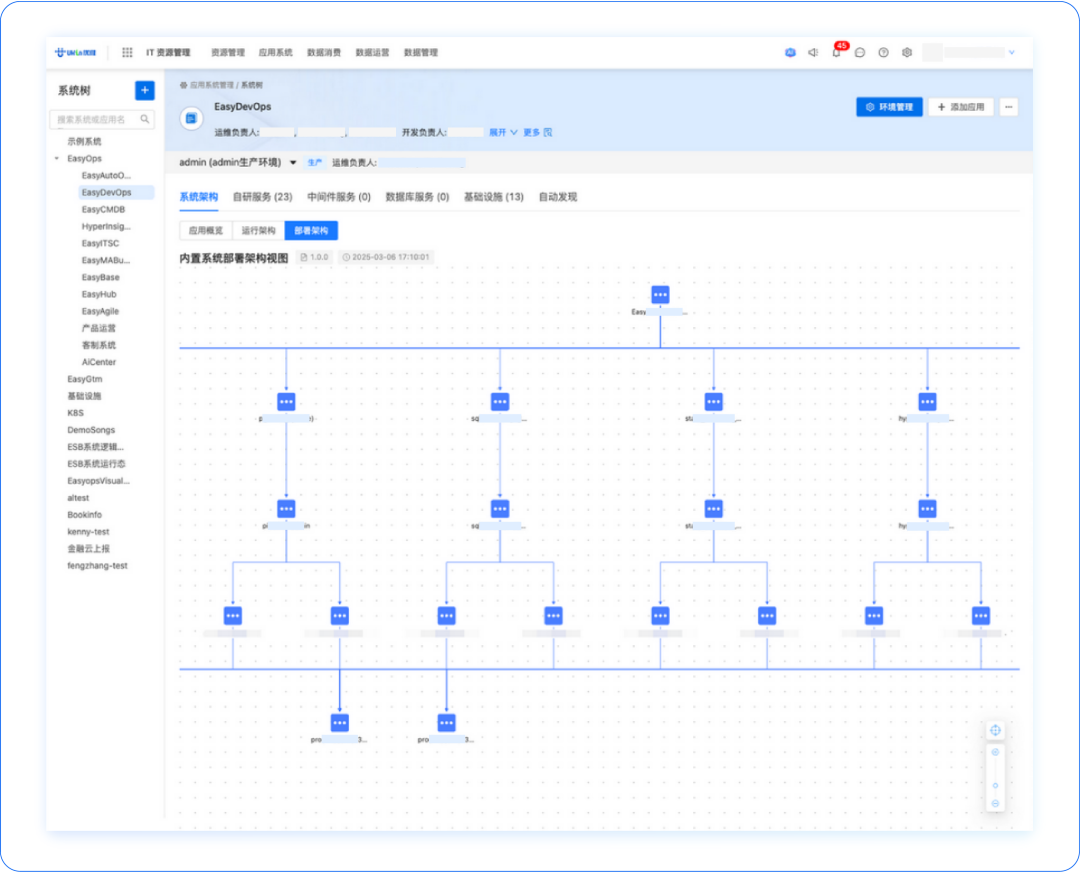Select 金融云上报 in system tree
Image resolution: width=1080 pixels, height=872 pixels.
click(88, 549)
